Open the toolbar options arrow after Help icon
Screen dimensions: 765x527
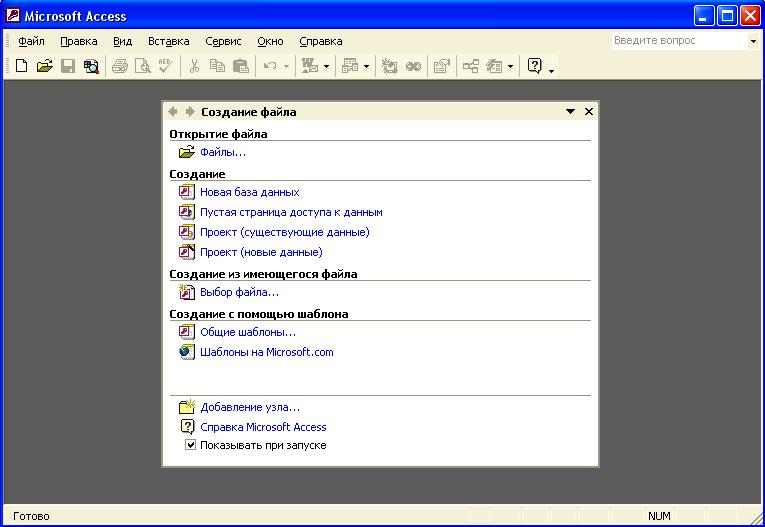551,71
